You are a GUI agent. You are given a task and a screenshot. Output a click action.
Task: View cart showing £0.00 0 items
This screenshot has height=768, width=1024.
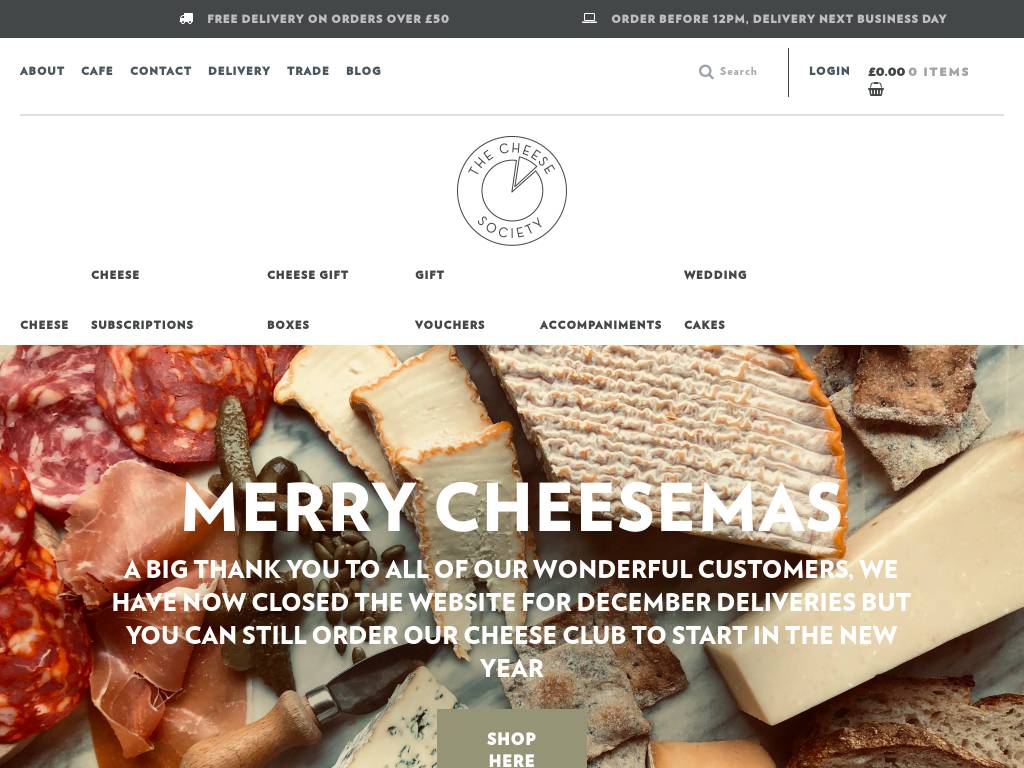click(918, 72)
